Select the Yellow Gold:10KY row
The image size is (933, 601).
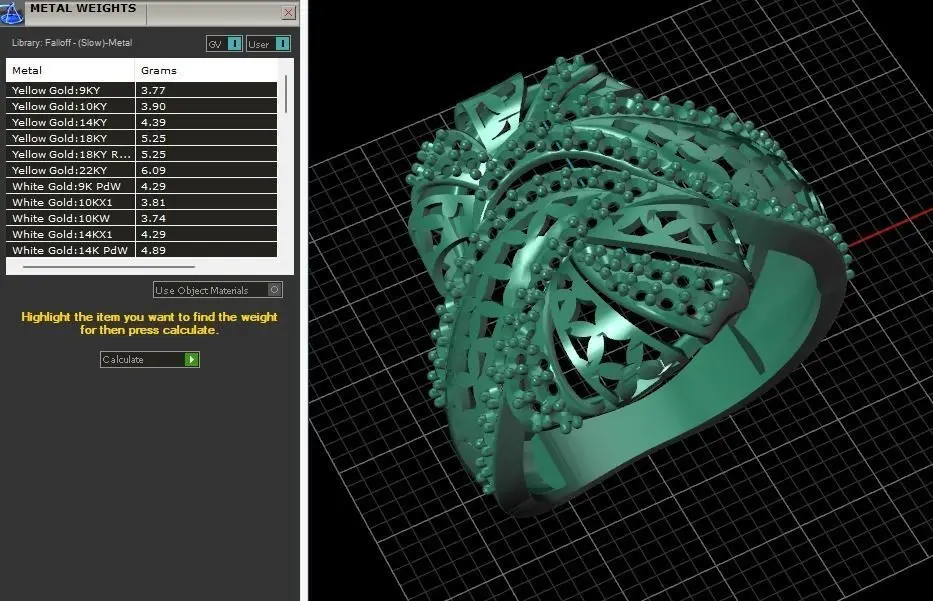pyautogui.click(x=142, y=106)
